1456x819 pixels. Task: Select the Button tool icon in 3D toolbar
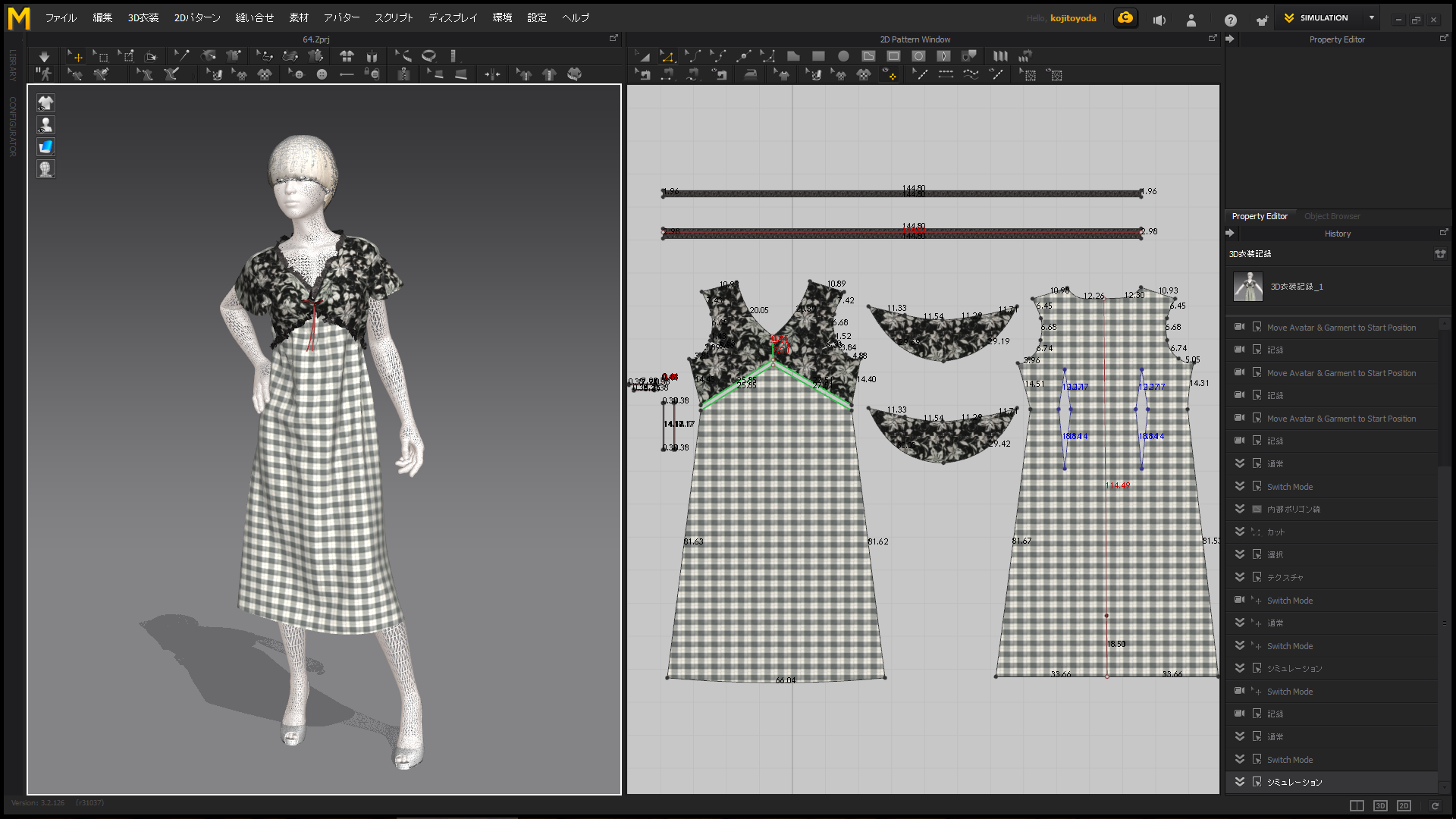322,74
